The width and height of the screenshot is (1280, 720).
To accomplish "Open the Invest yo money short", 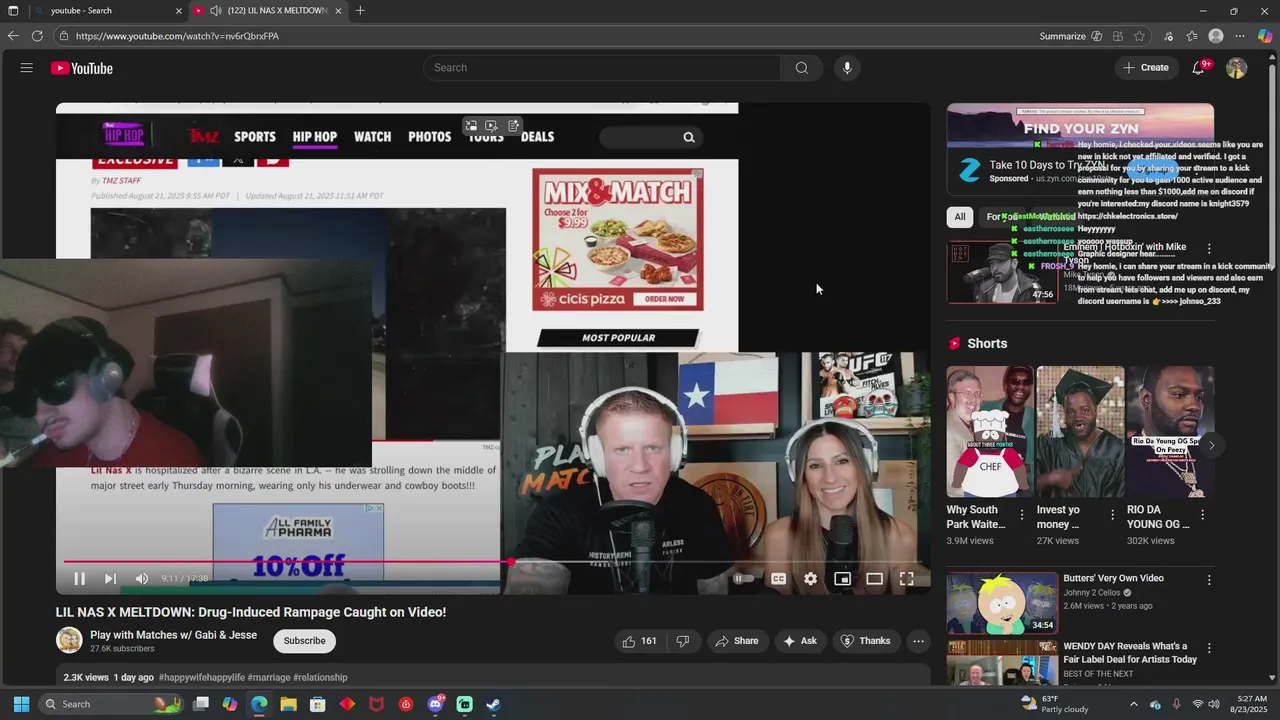I will point(1080,432).
